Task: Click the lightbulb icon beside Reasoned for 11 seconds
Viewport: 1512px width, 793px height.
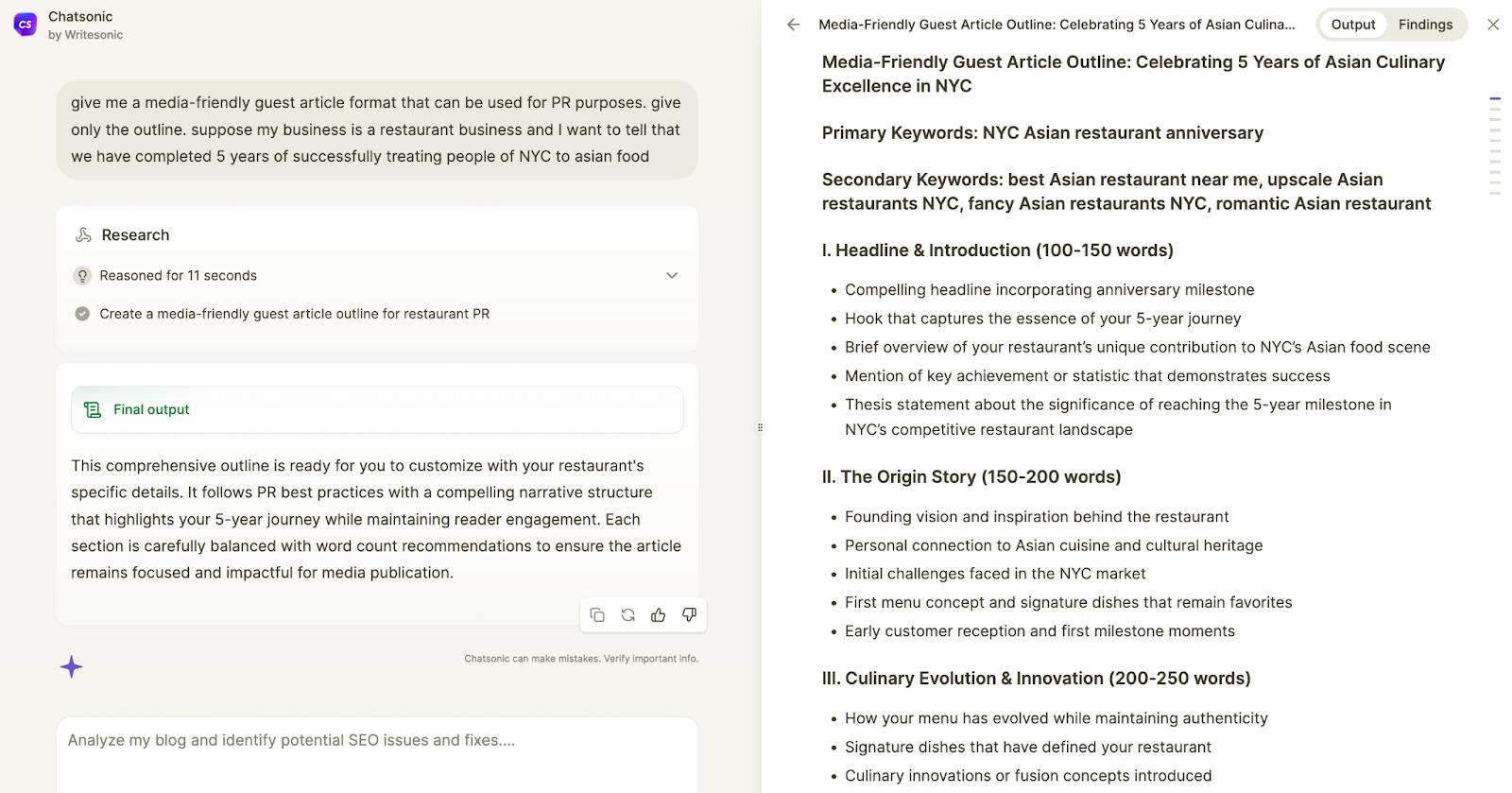Action: [82, 276]
